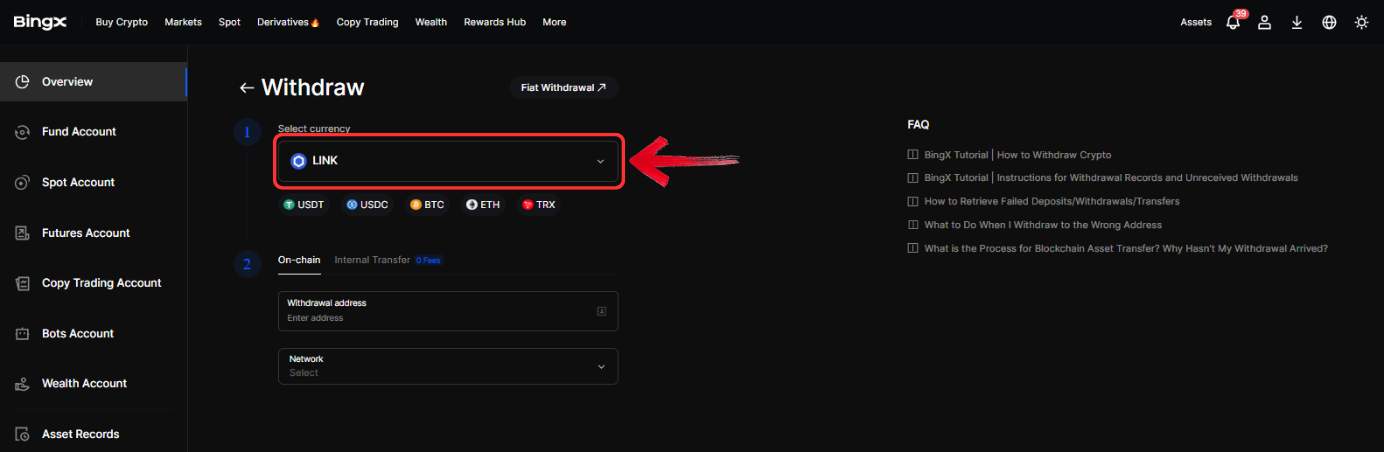Screen dimensions: 1384x452
Task: Open the Rewards Hub menu
Action: point(495,22)
